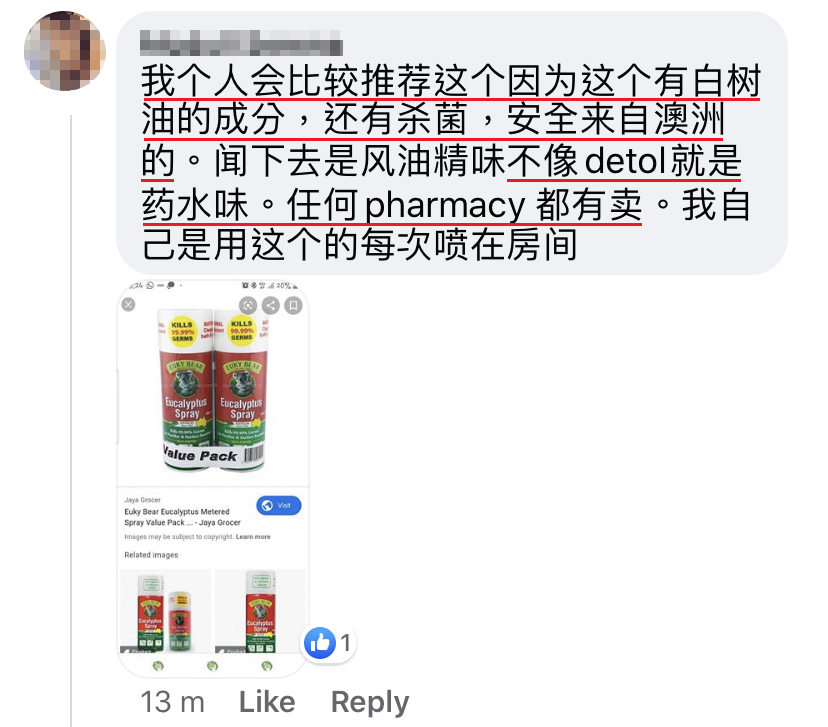828x727 pixels.
Task: Reply to this comment
Action: (370, 703)
